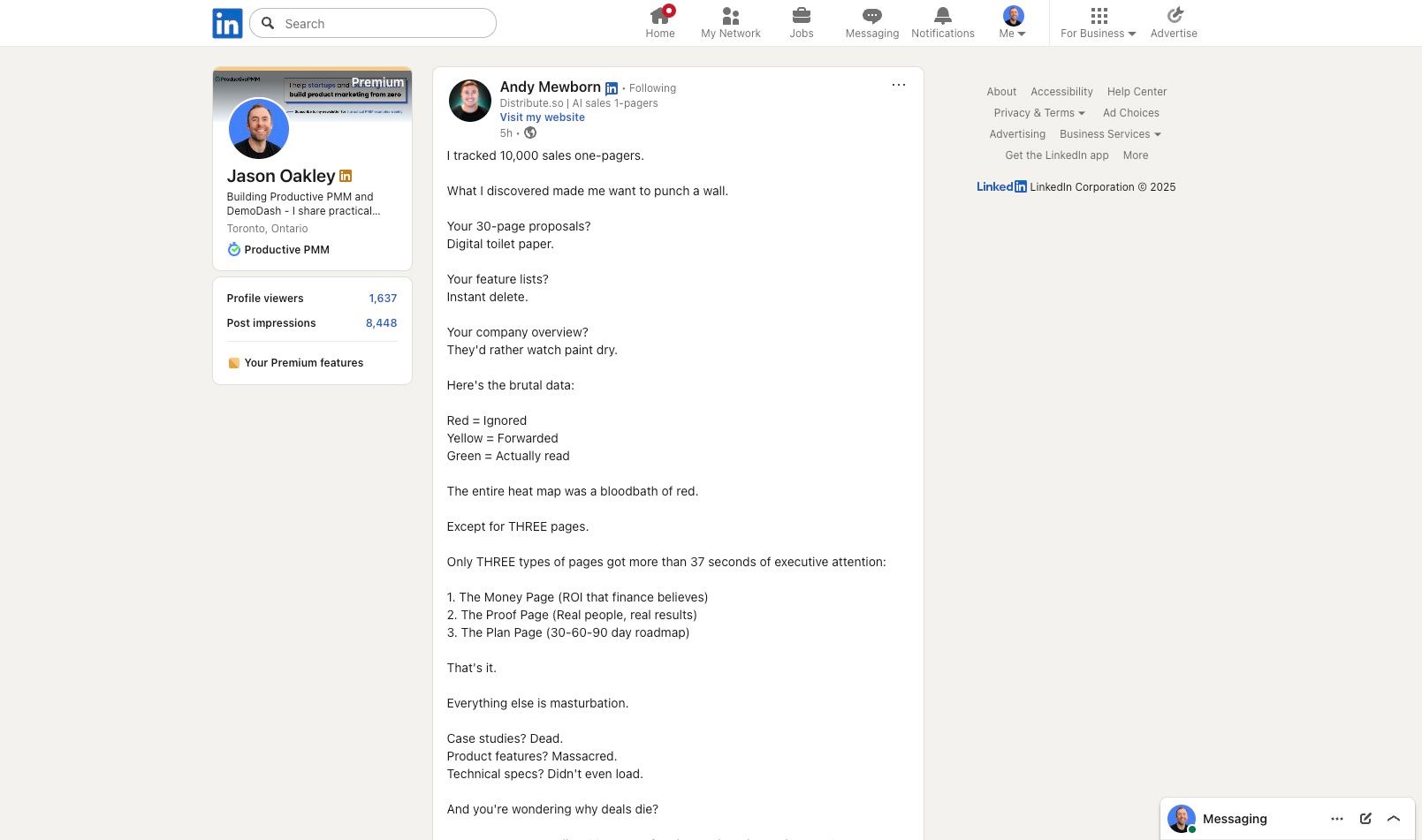Click the 'Toronto, Ontario' location text
The image size is (1422, 840).
pos(268,229)
